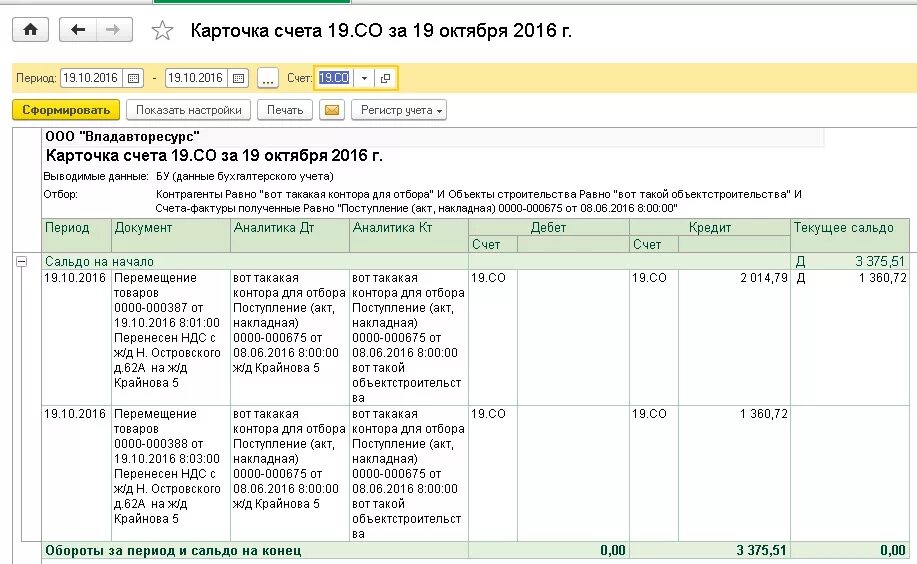Navigate back with the left arrow
Viewport: 917px width, 564px height.
click(78, 30)
